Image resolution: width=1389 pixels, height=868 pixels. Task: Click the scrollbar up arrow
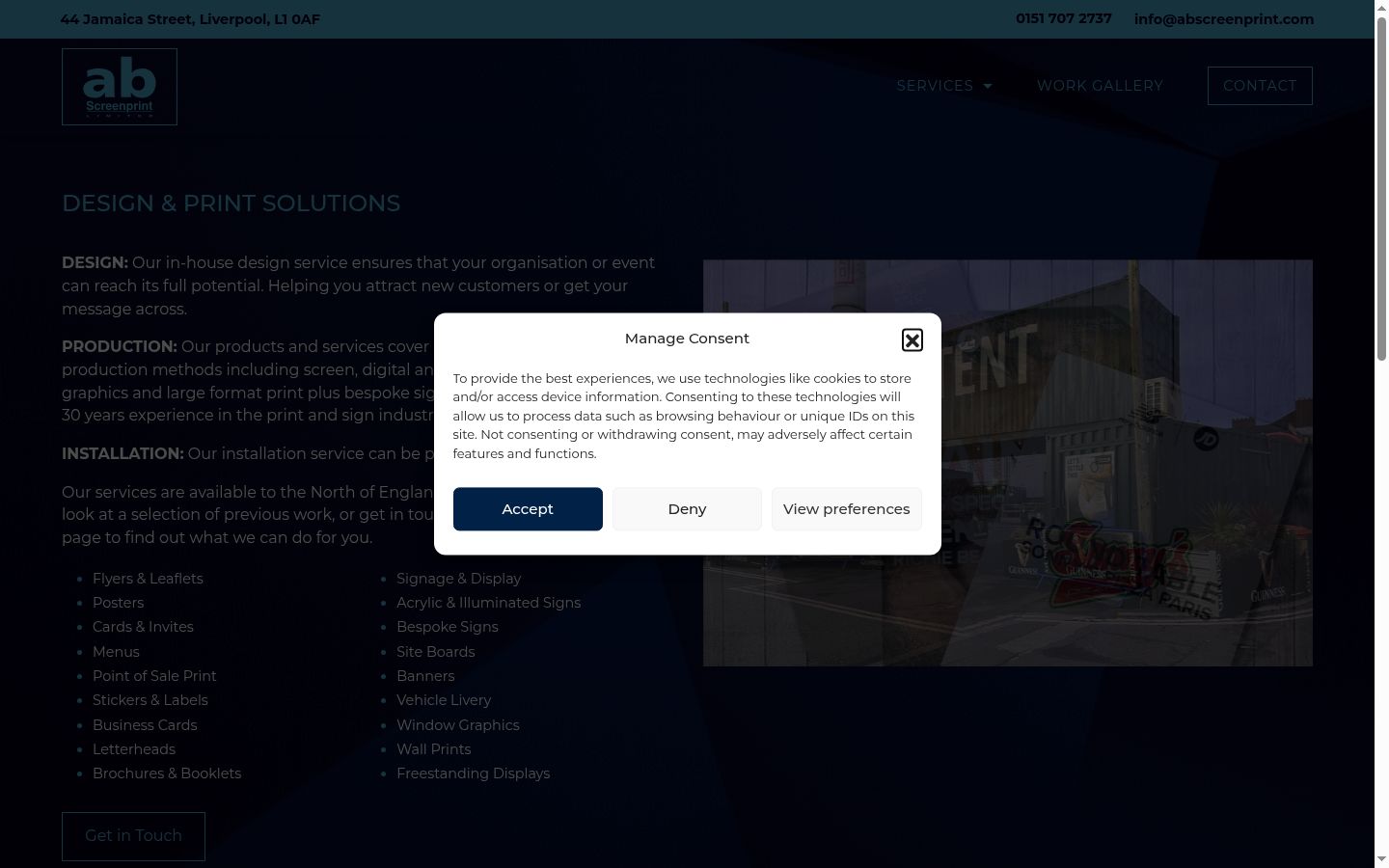(x=1381, y=8)
